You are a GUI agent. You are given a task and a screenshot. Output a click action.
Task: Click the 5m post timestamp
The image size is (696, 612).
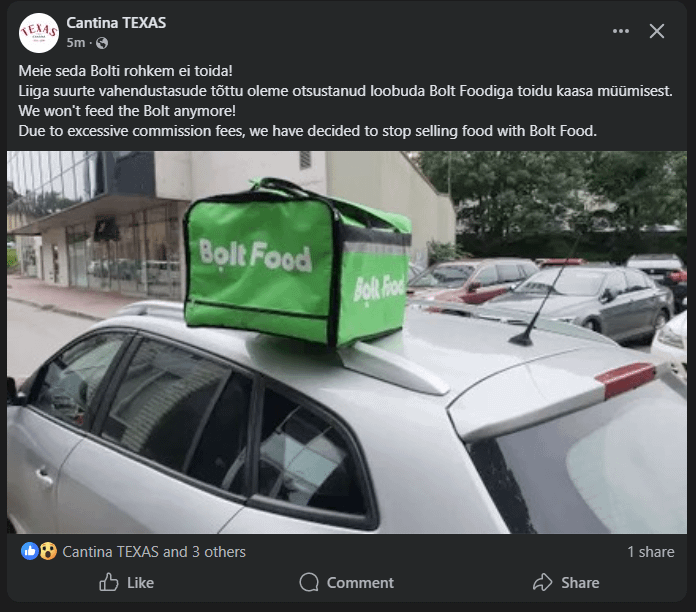pyautogui.click(x=76, y=43)
